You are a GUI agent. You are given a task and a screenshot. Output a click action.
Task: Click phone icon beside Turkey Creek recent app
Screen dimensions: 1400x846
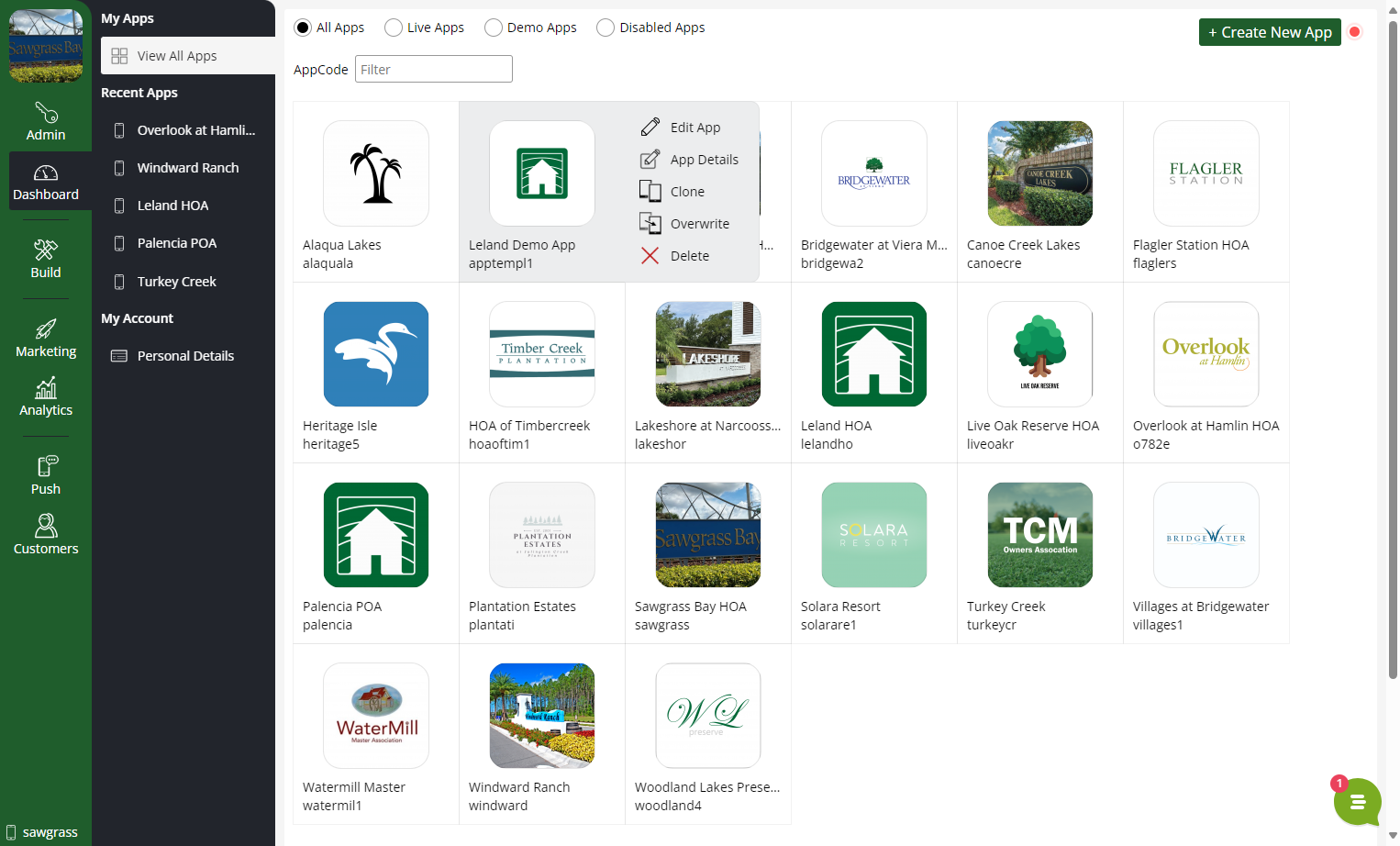[119, 282]
